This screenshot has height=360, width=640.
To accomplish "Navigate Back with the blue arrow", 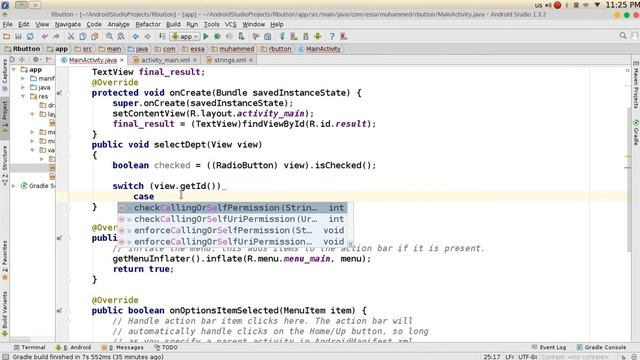I will coord(136,37).
